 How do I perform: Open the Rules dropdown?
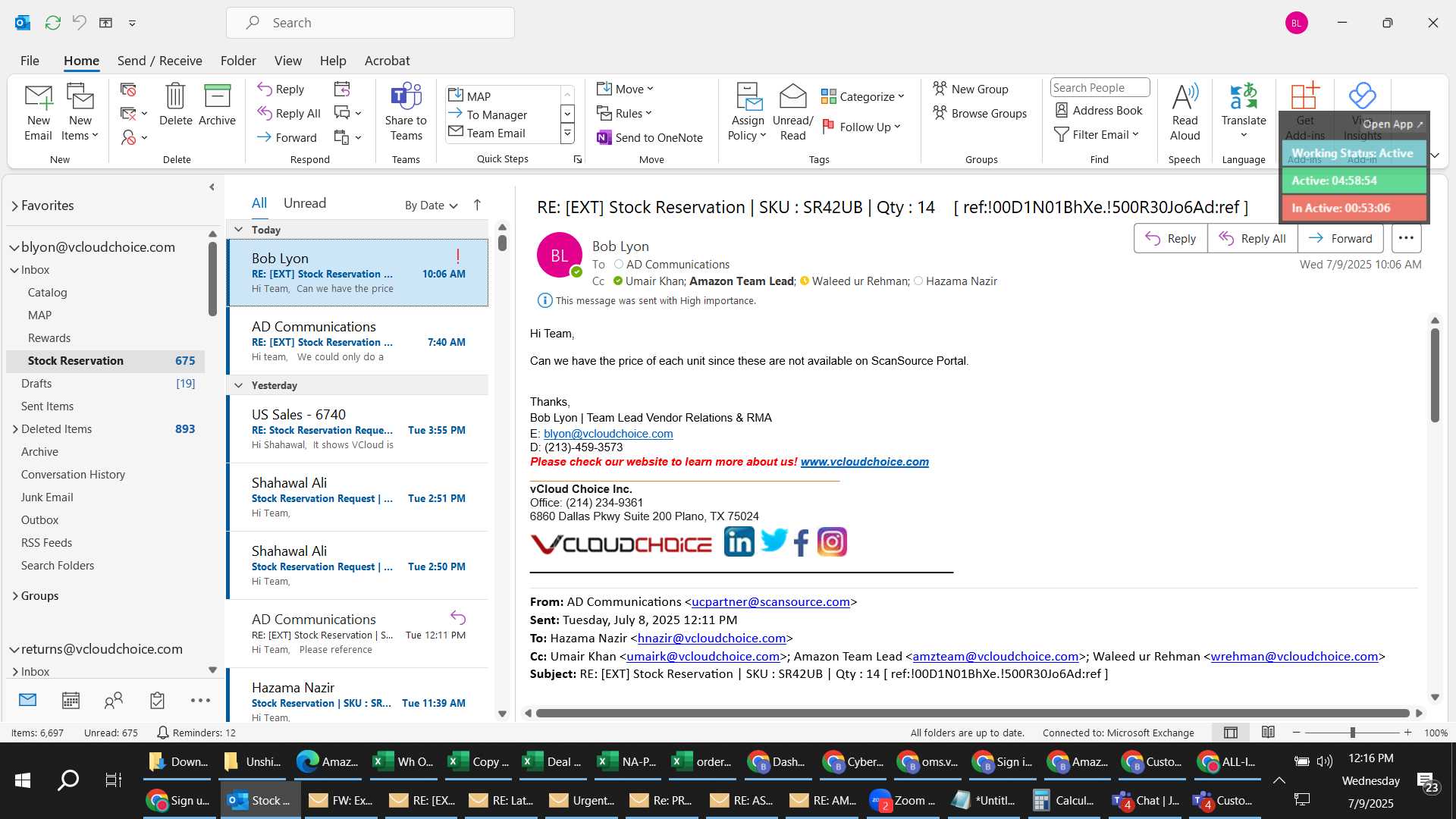coord(624,113)
